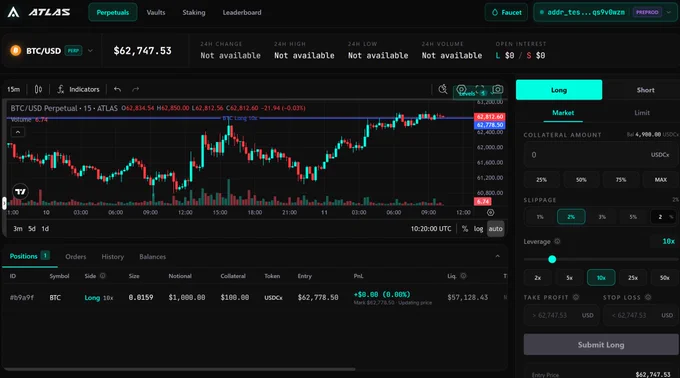
Task: Click the +$0.00 (0.00%) PnL value
Action: pos(382,294)
